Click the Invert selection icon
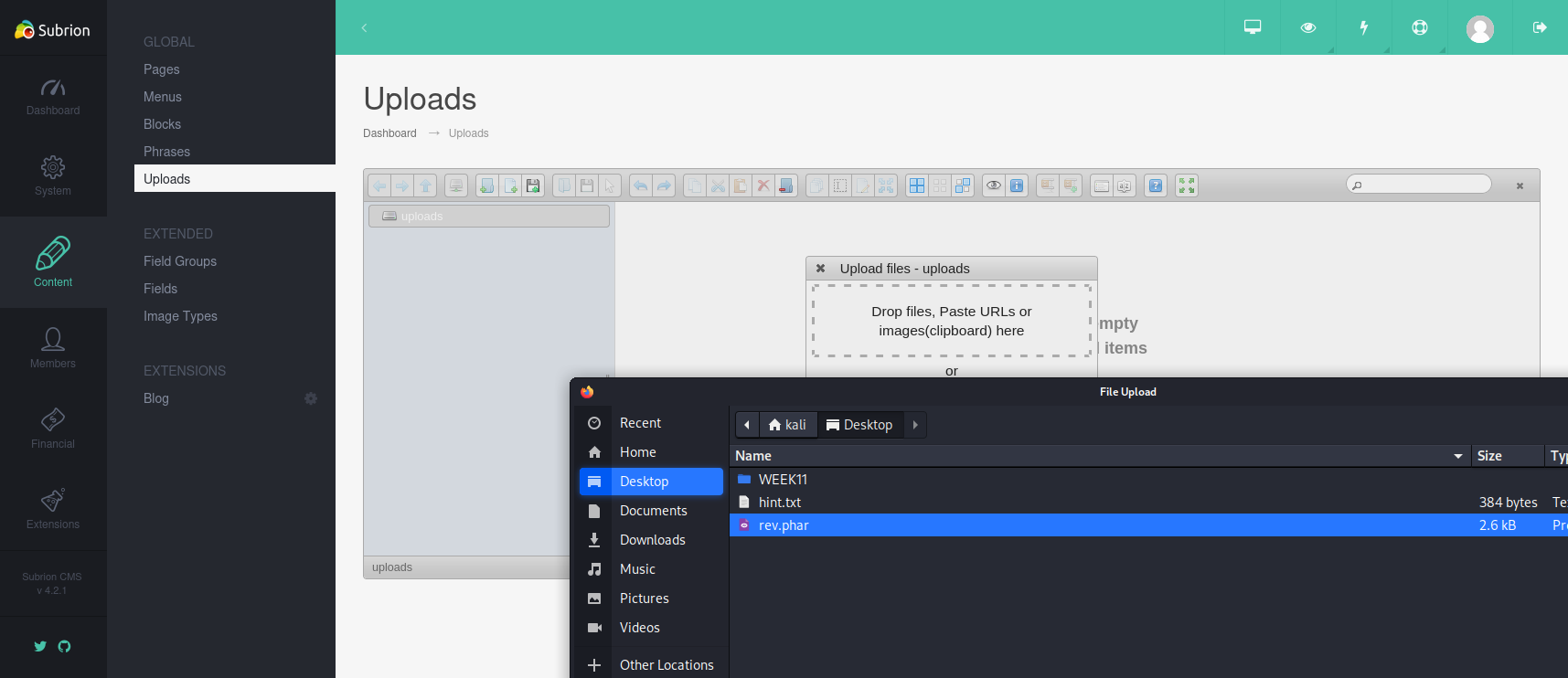 click(963, 185)
